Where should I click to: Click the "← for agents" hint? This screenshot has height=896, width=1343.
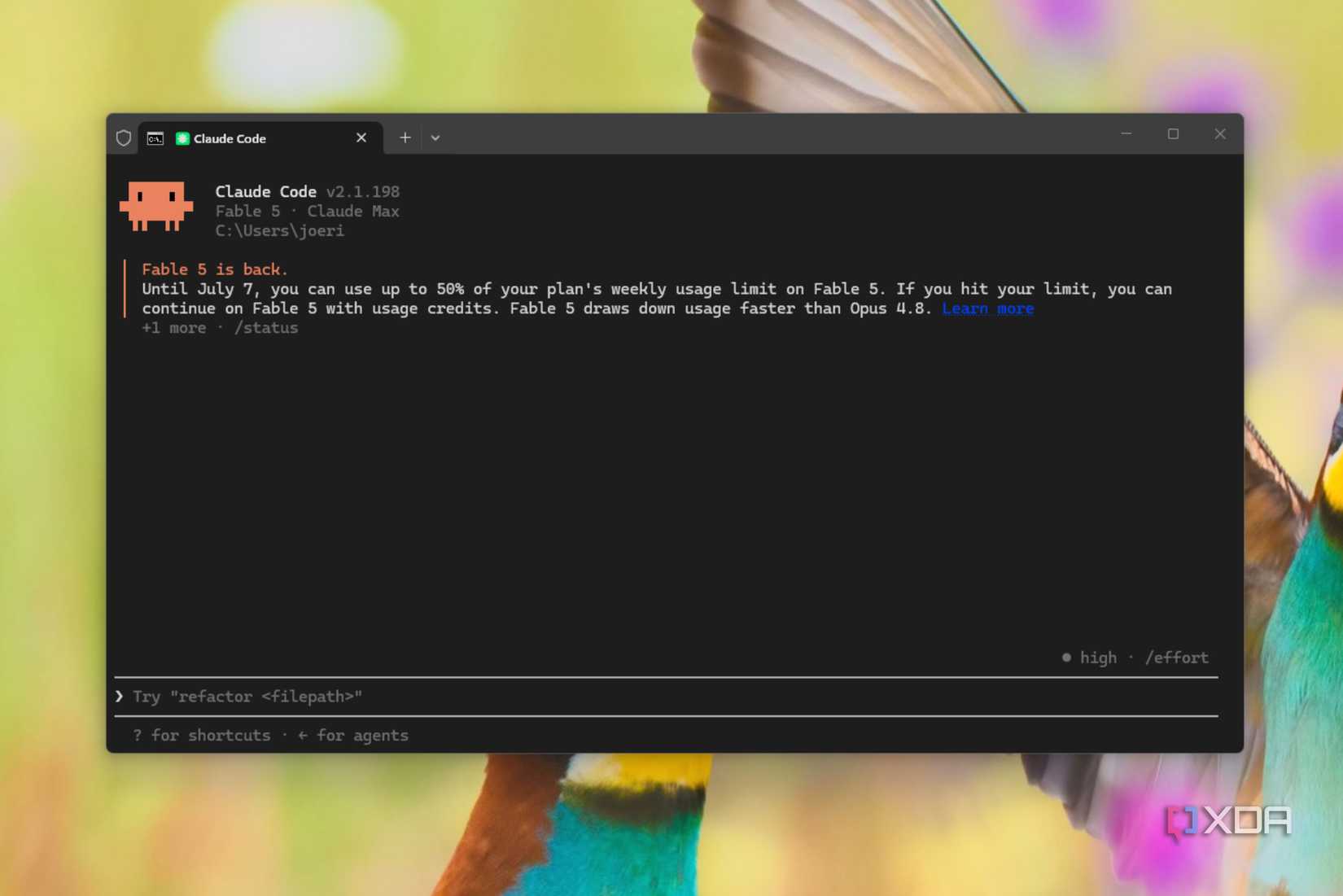pyautogui.click(x=353, y=736)
